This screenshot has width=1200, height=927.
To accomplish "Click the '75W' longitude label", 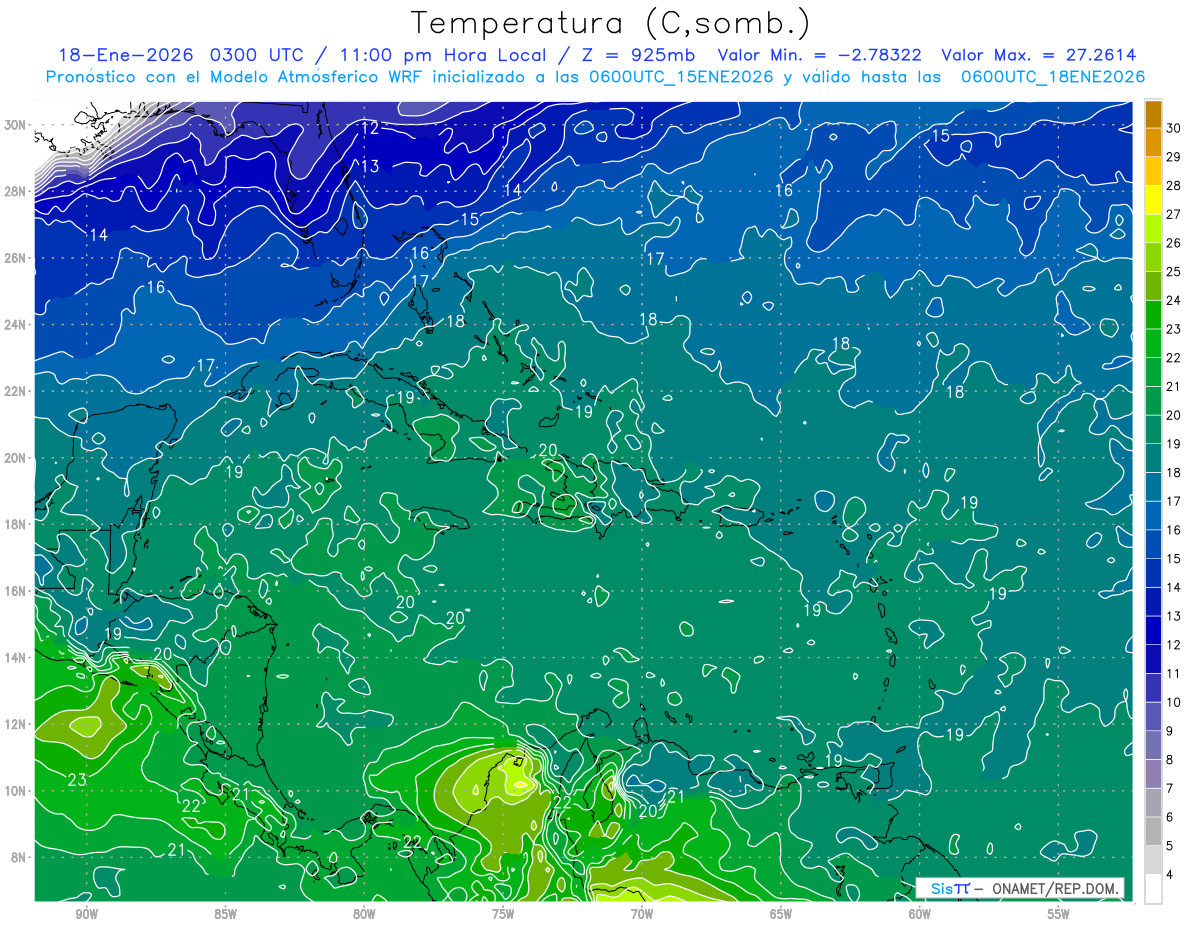I will pos(503,914).
